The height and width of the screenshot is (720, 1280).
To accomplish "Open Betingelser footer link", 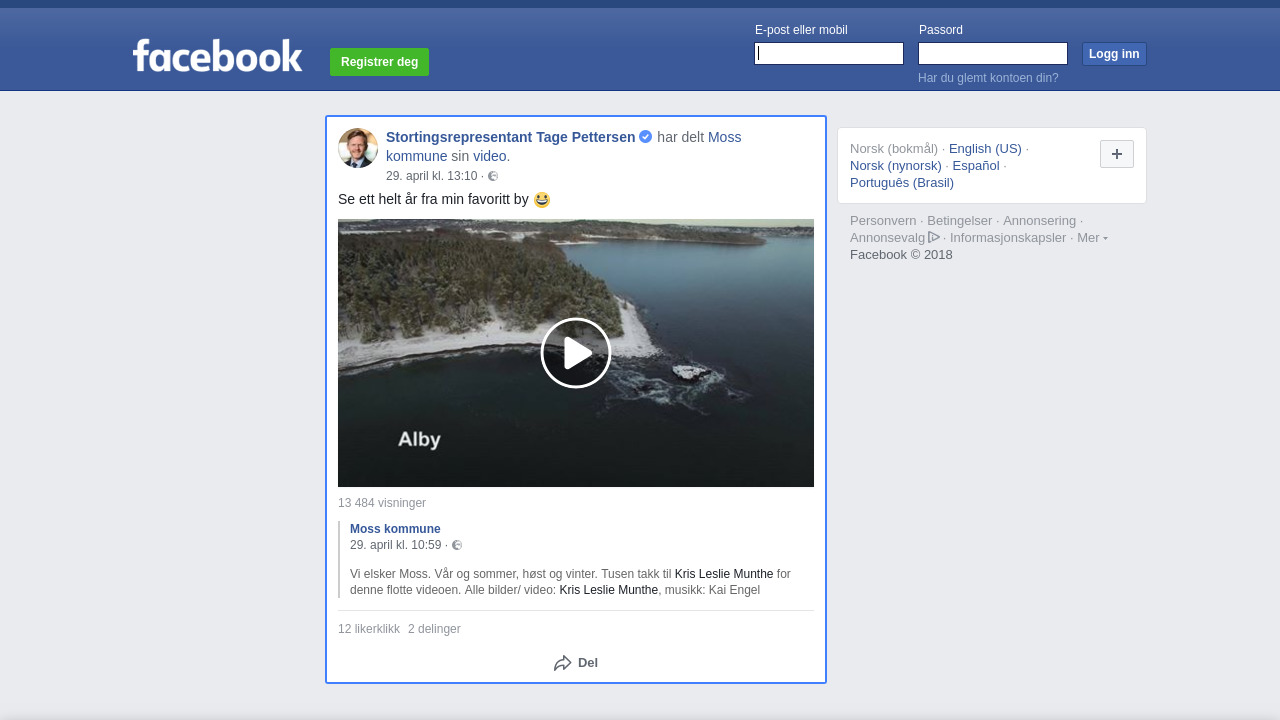I will [x=960, y=221].
